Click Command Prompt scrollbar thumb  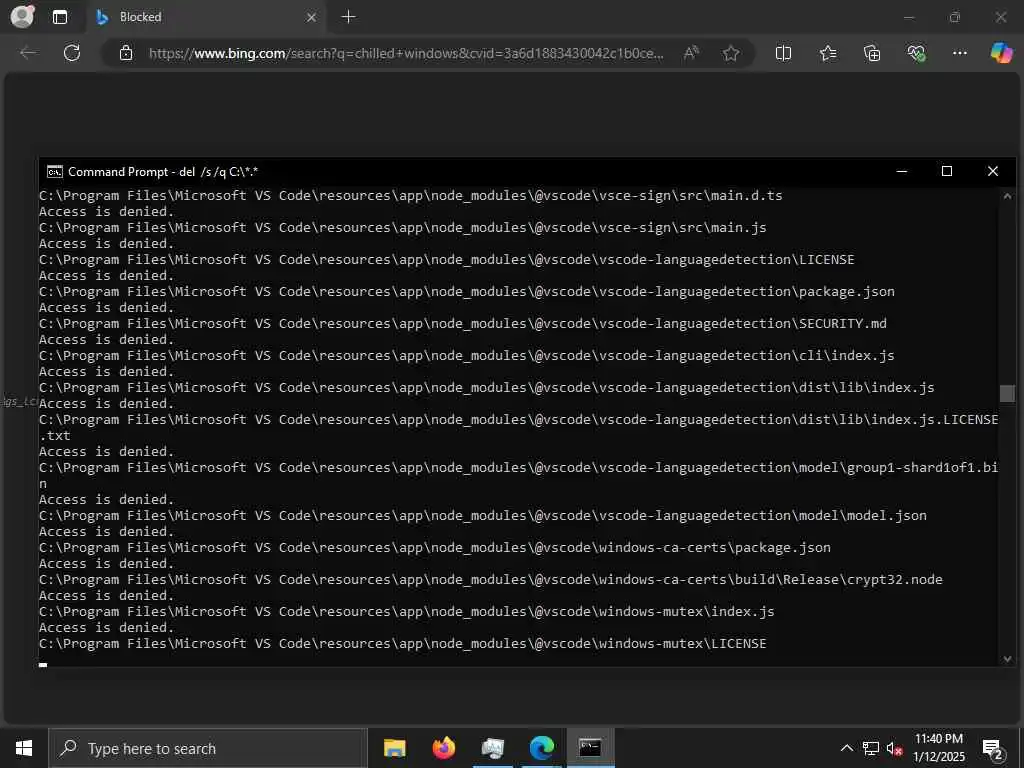coord(1007,393)
